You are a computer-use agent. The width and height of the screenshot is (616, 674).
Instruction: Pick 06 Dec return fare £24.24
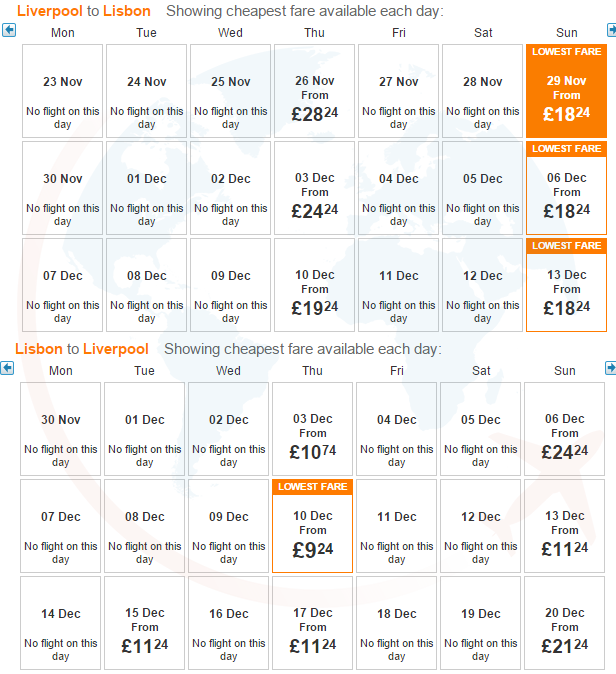(564, 429)
